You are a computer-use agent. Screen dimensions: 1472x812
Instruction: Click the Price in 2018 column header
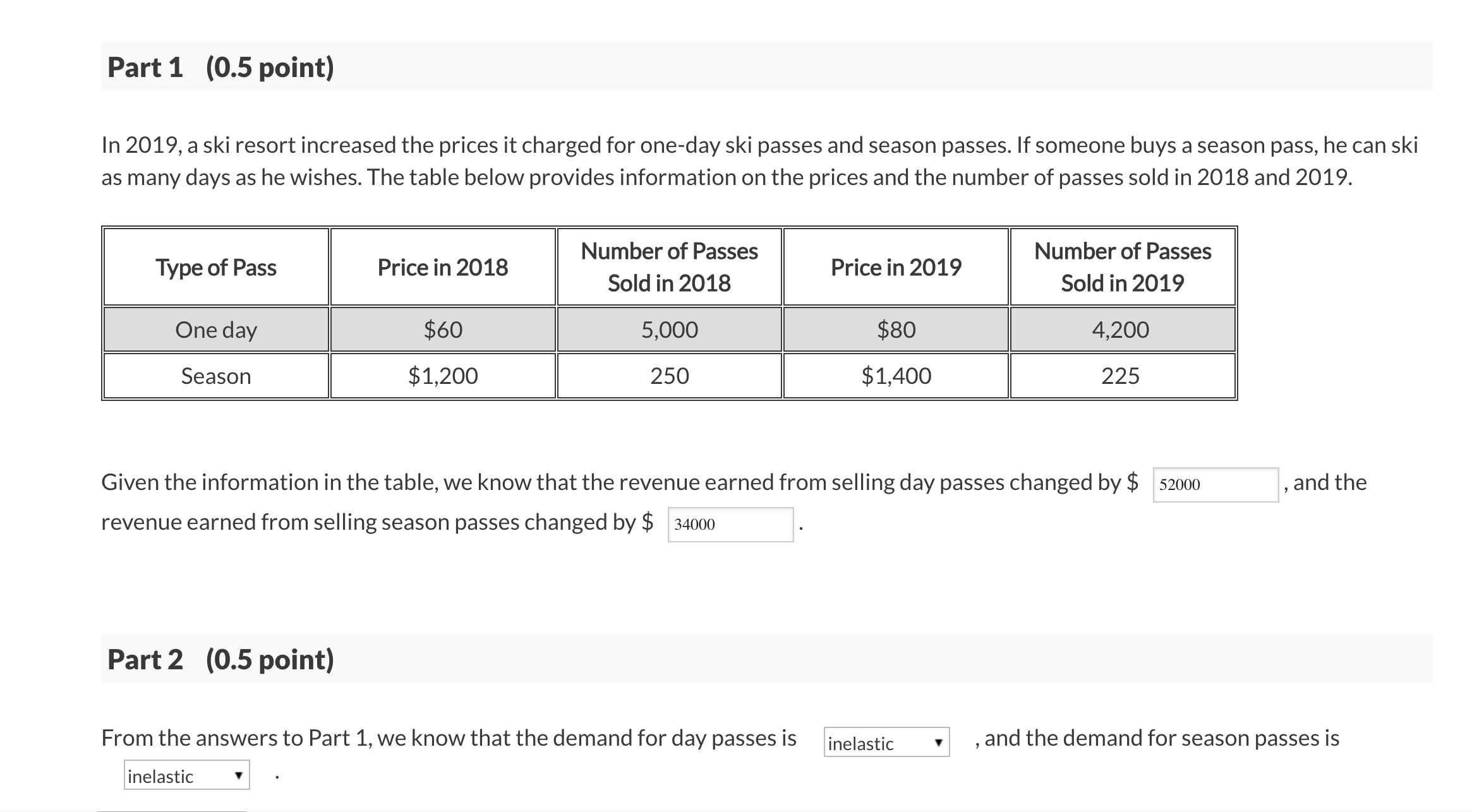click(x=442, y=267)
